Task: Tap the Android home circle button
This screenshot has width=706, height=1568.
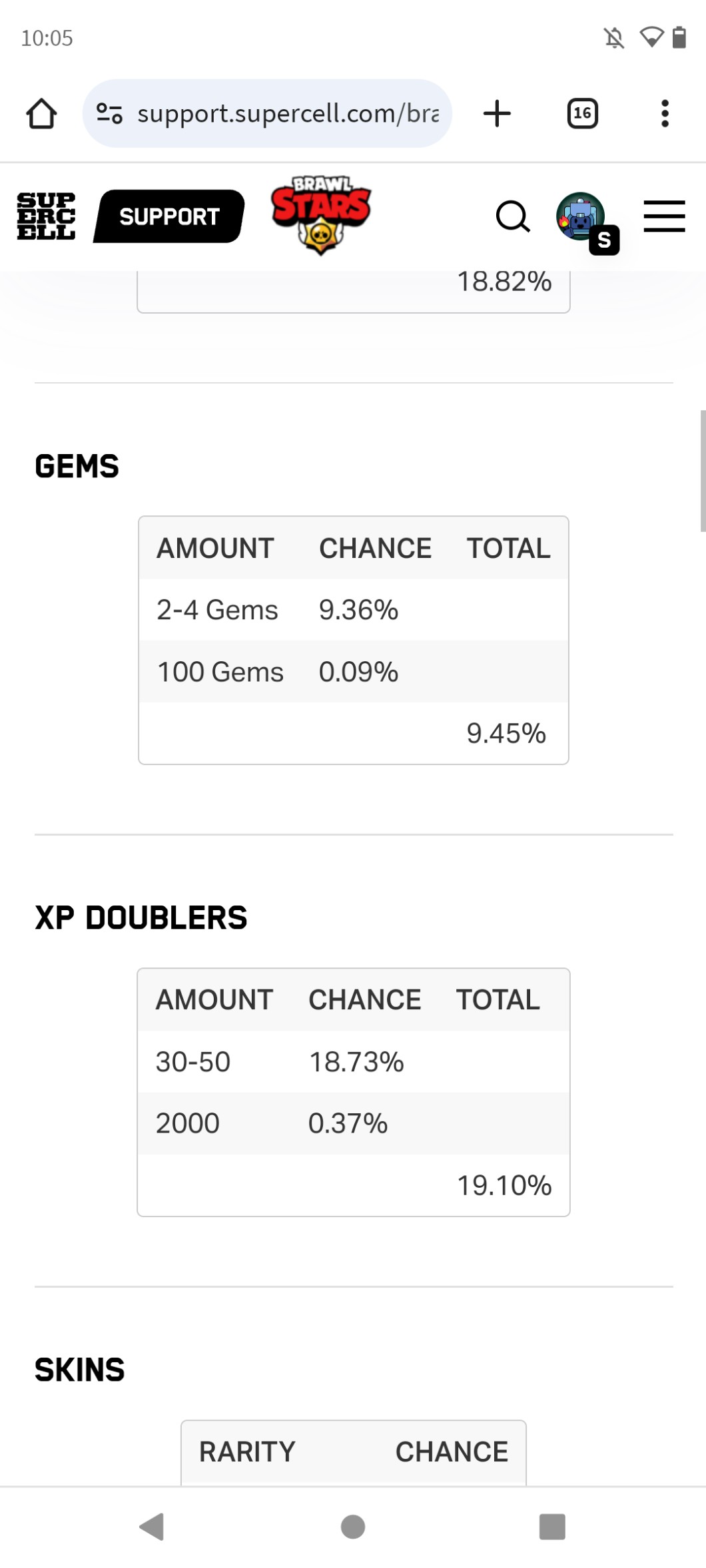Action: coord(353,1526)
